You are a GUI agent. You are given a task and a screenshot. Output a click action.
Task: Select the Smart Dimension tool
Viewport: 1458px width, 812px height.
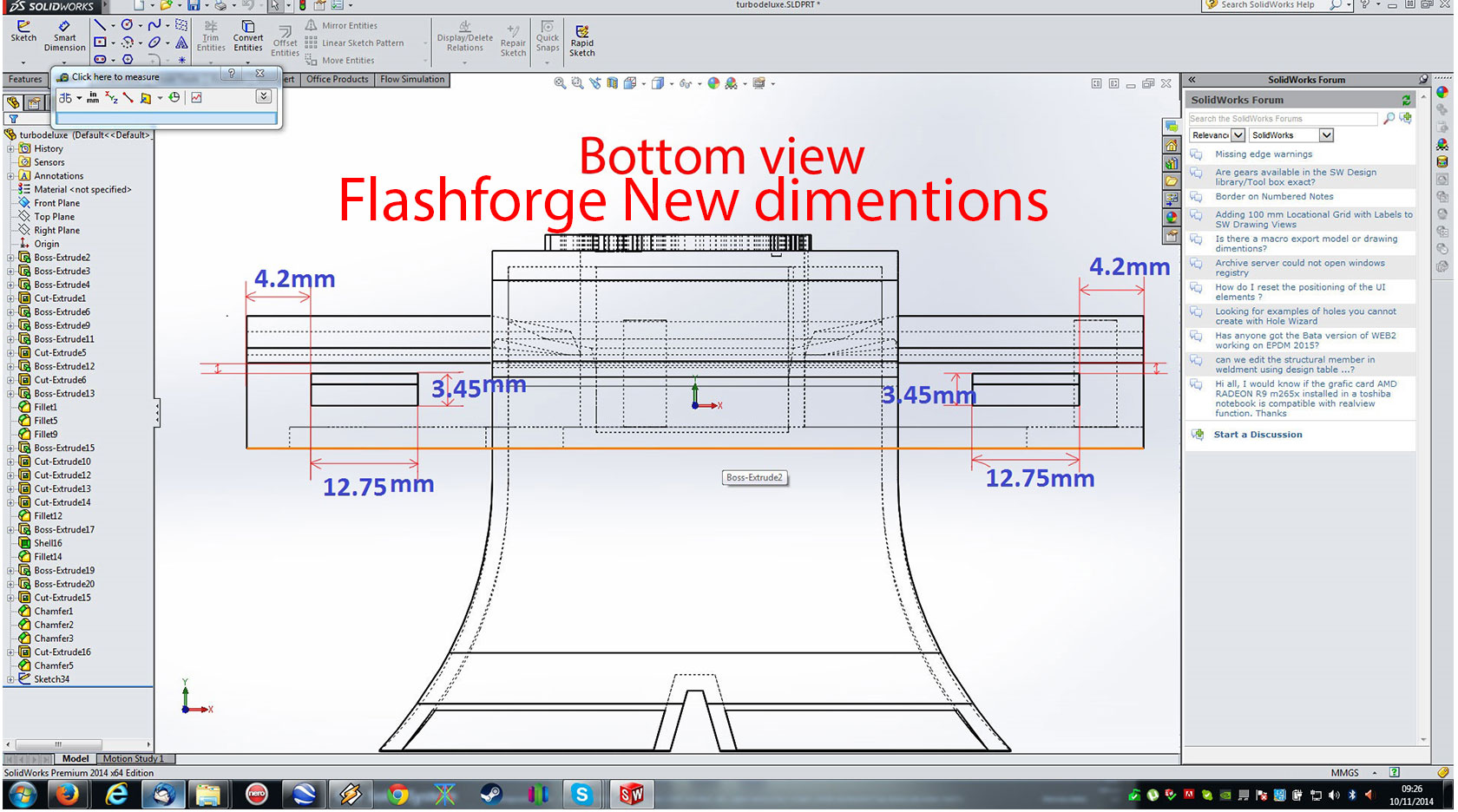[x=65, y=36]
